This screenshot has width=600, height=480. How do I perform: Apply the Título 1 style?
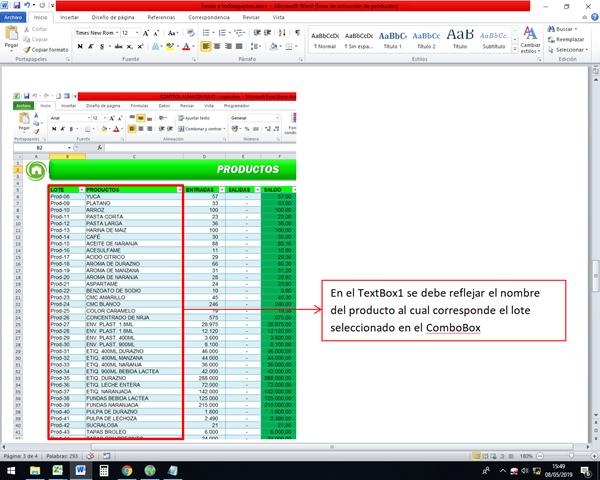(x=392, y=39)
